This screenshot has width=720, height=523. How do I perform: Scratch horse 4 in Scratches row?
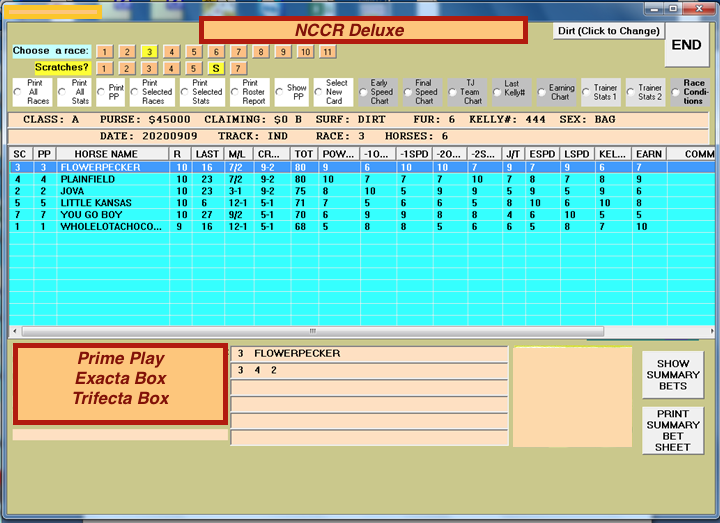(x=172, y=68)
